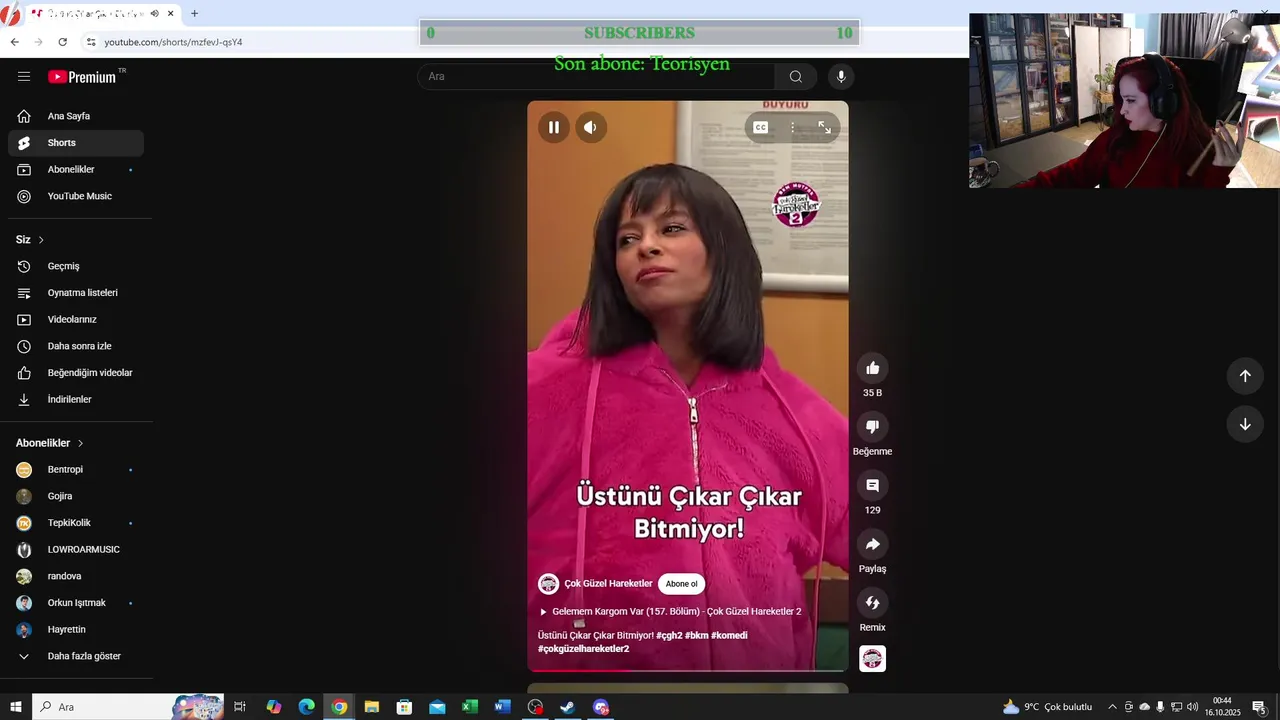Start voice search with microphone icon
Viewport: 1280px width, 720px height.
click(841, 76)
